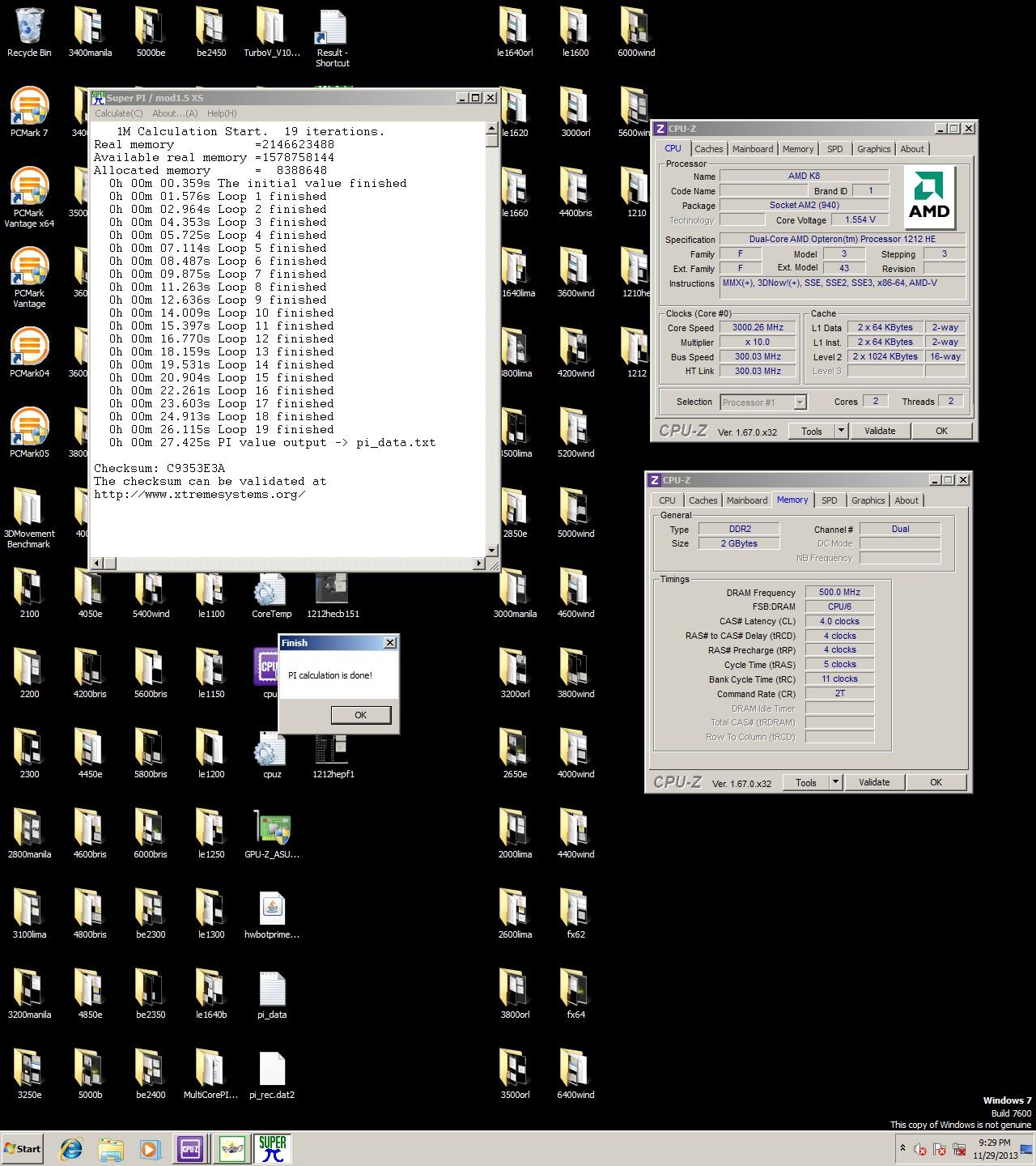Open the About...(A) menu in Super PI

pyautogui.click(x=175, y=113)
